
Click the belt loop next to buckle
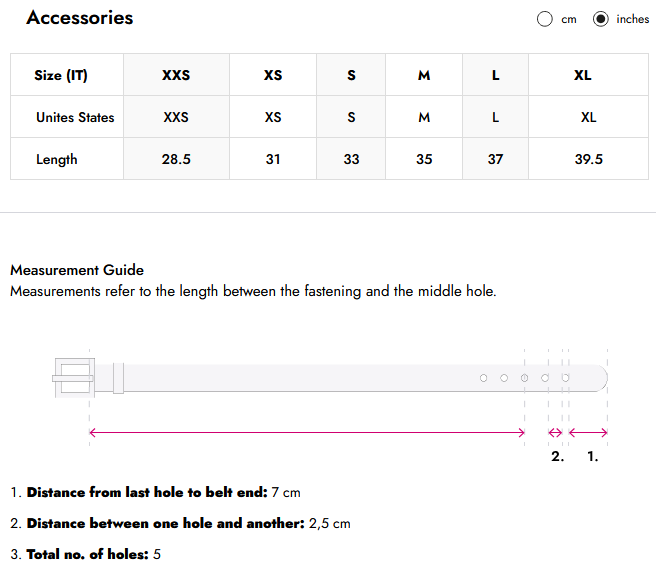point(118,378)
